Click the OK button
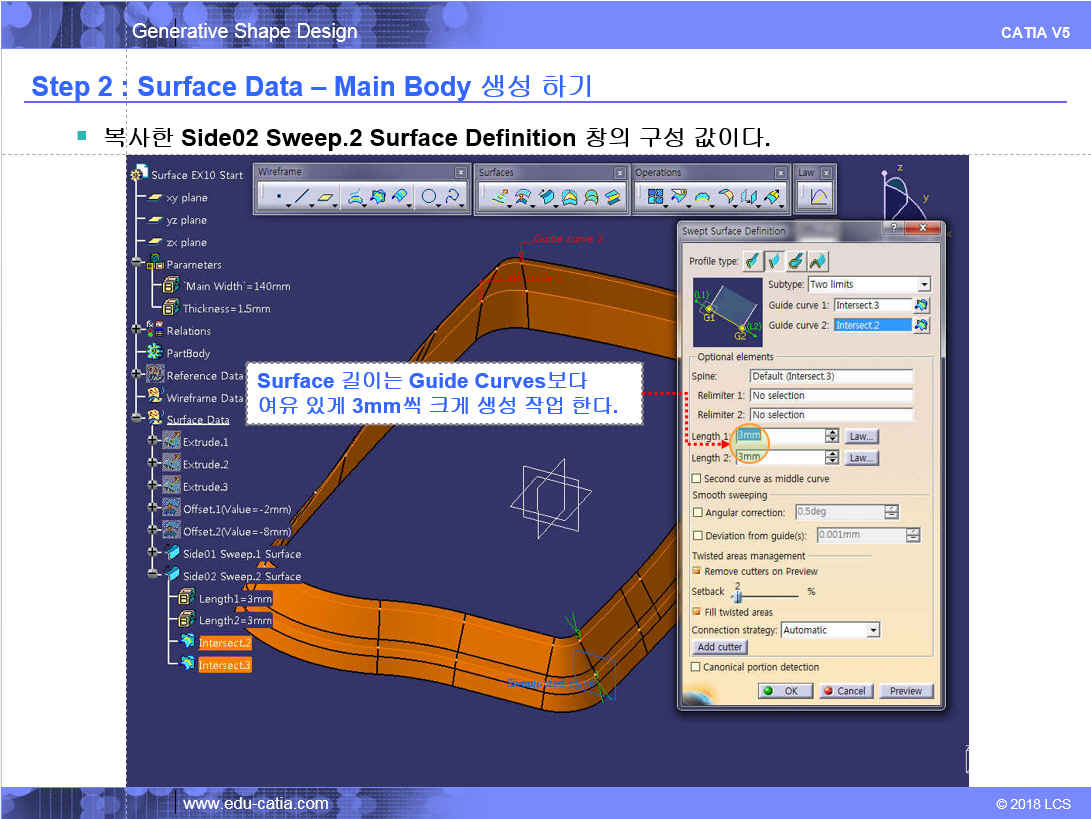1091x819 pixels. [x=784, y=691]
